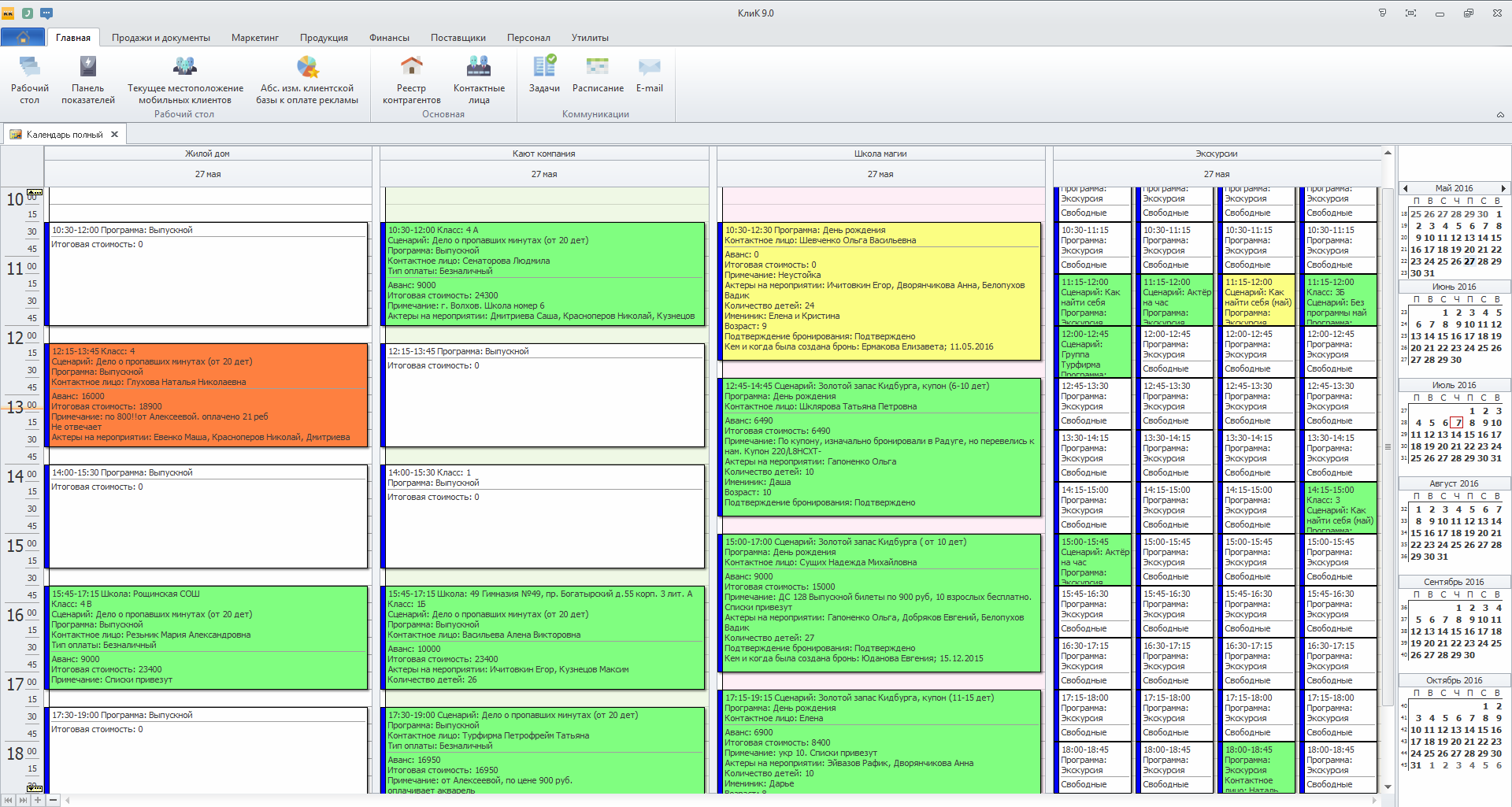Go to previous month in date navigator

[x=1406, y=188]
